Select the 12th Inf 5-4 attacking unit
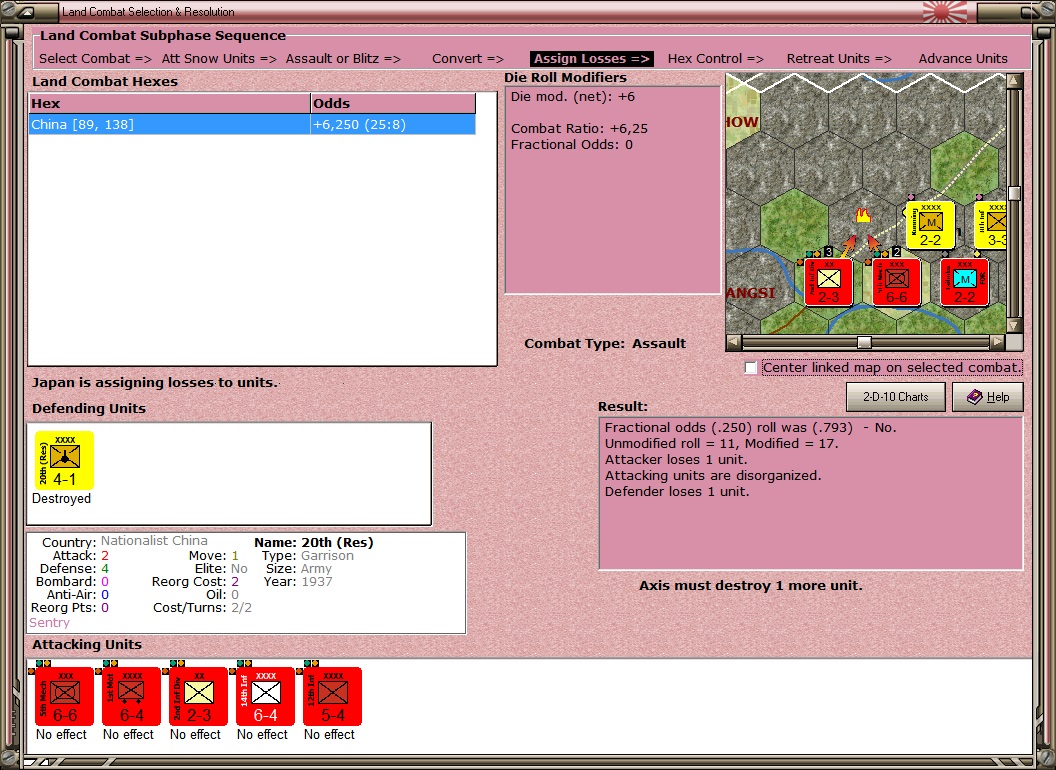Screen dimensions: 1056x770 [x=332, y=696]
